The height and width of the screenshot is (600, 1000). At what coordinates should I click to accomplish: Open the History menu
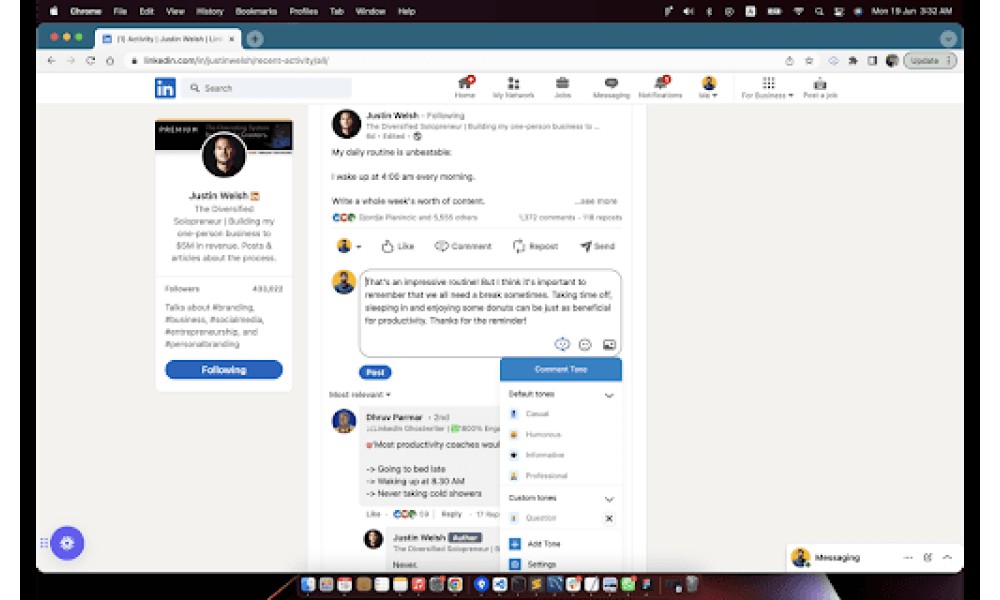click(210, 11)
